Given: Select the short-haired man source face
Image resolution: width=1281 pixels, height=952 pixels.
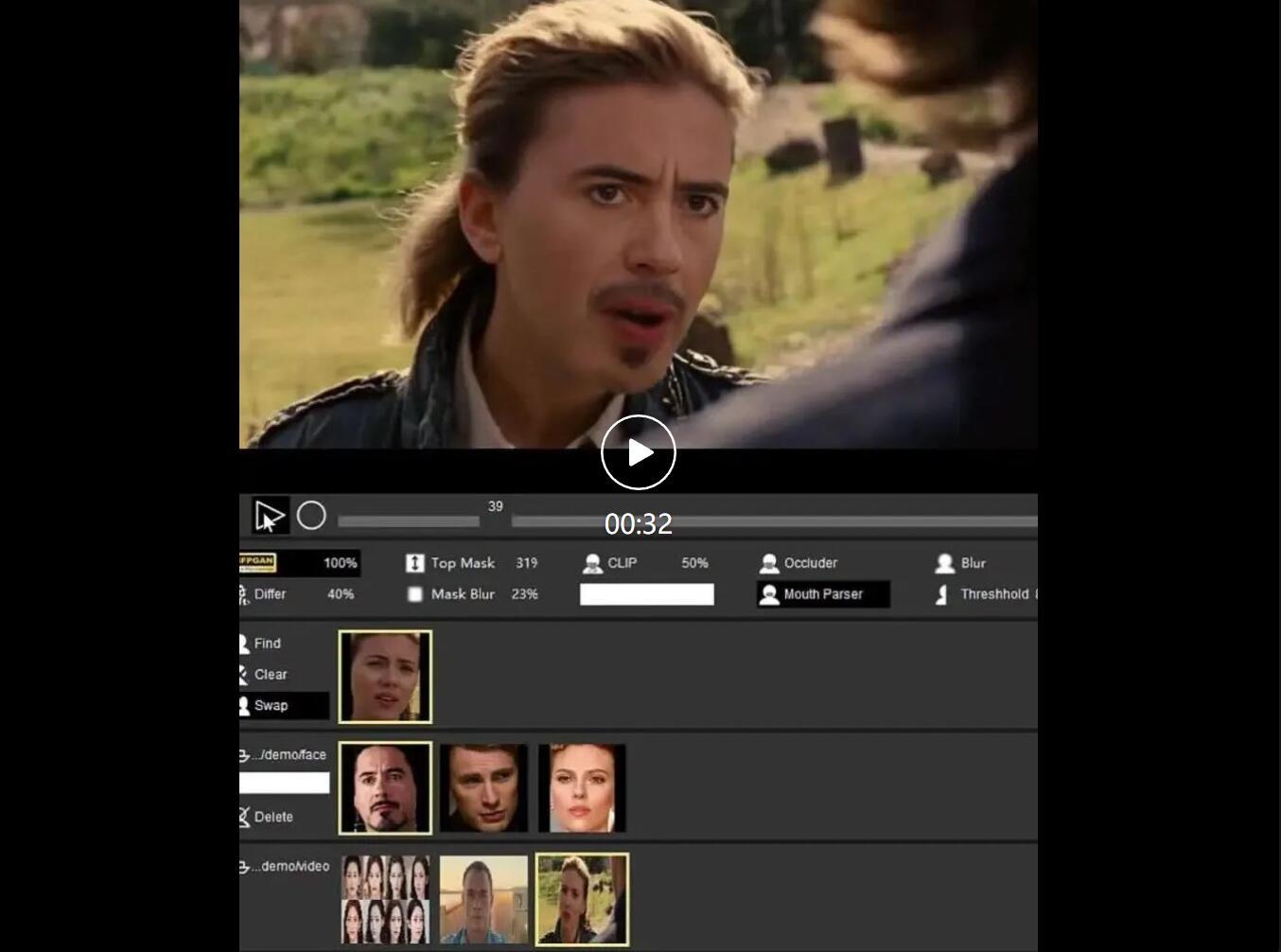Looking at the screenshot, I should click(483, 788).
